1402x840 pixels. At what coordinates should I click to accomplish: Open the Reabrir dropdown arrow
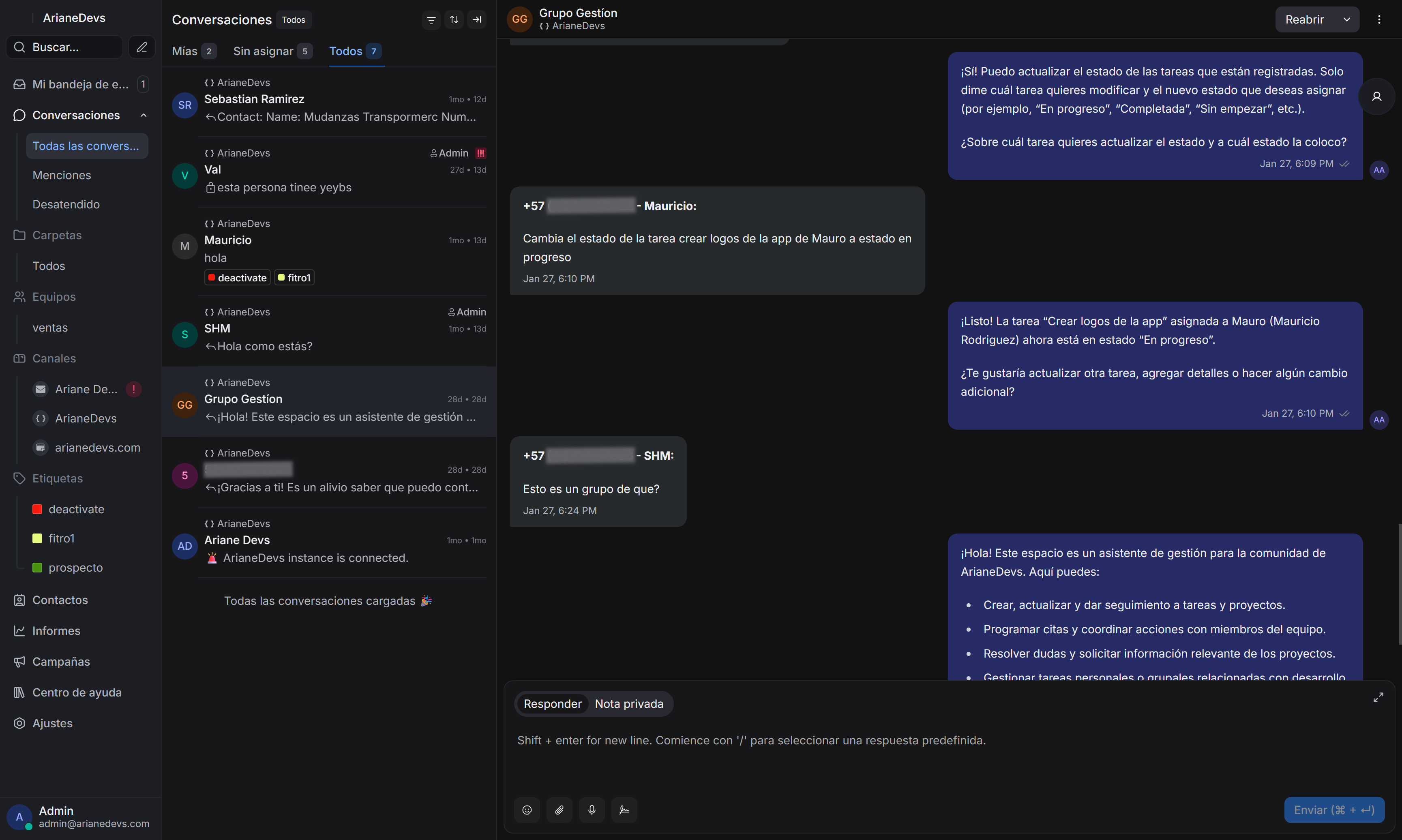(1346, 20)
